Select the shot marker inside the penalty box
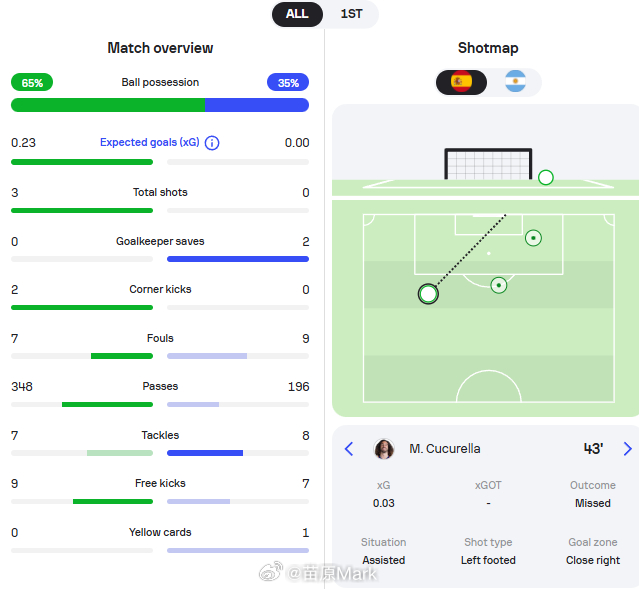Screen dimensions: 639x589 [533, 238]
